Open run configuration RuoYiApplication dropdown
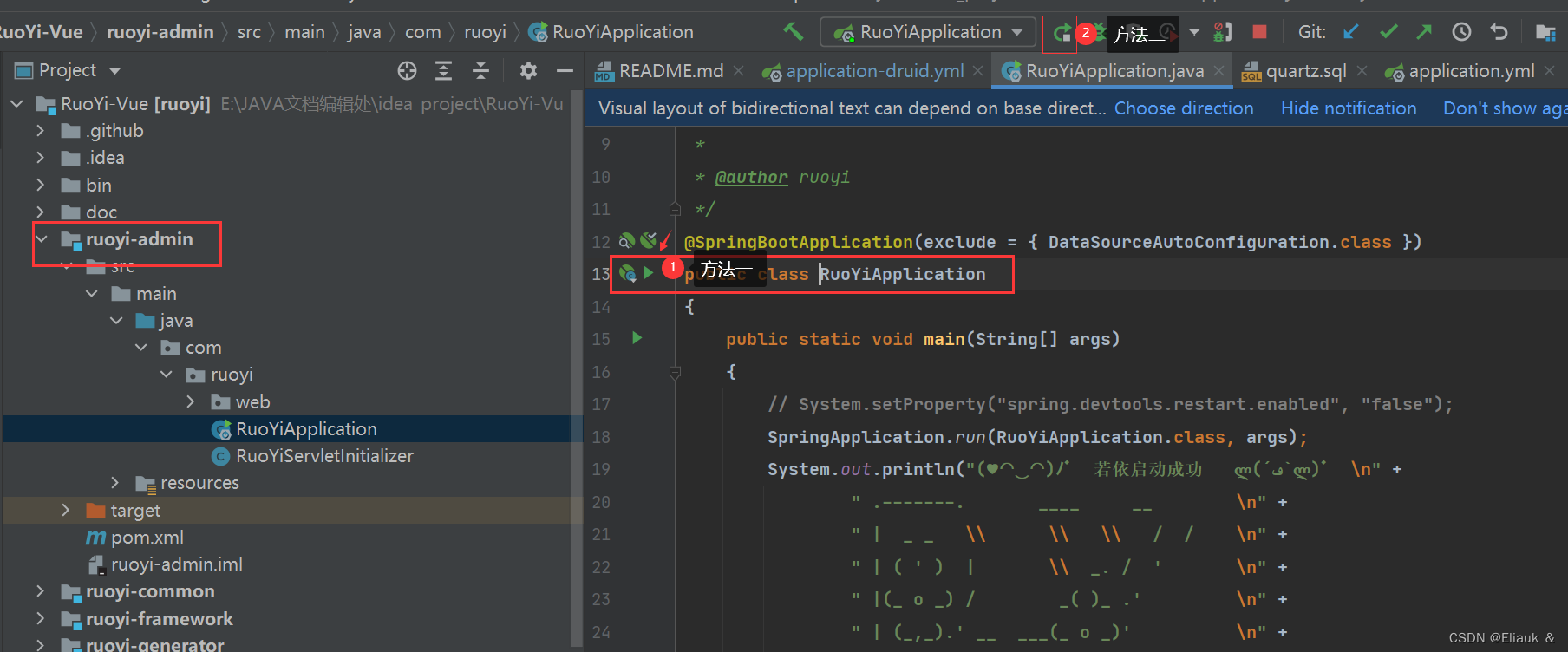Image resolution: width=1568 pixels, height=652 pixels. pyautogui.click(x=928, y=32)
